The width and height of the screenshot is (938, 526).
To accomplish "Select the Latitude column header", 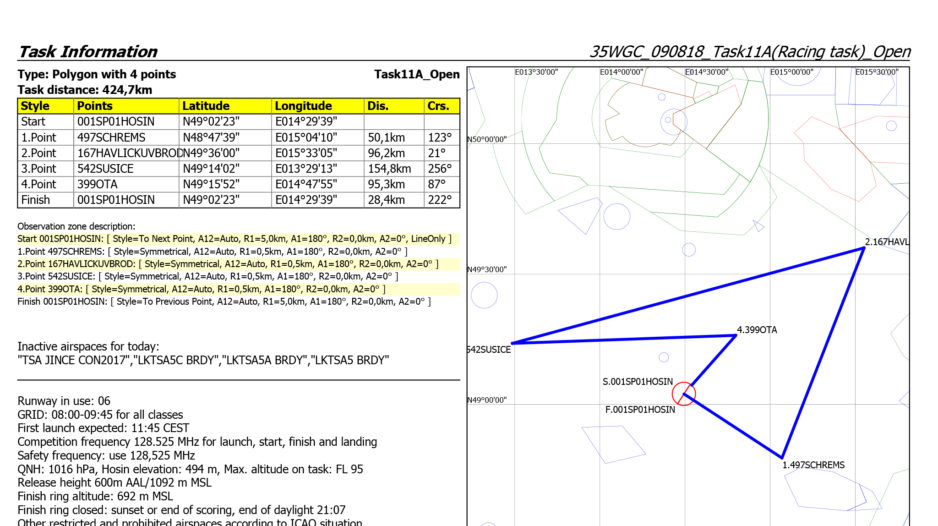I will pyautogui.click(x=206, y=106).
